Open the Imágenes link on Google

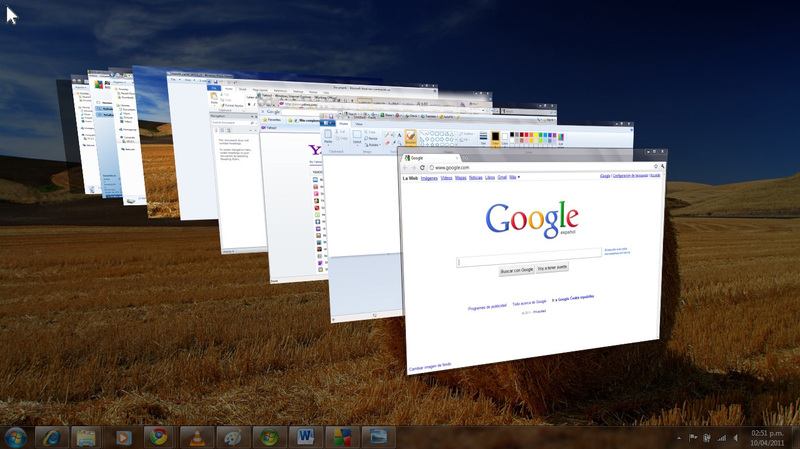pos(429,178)
